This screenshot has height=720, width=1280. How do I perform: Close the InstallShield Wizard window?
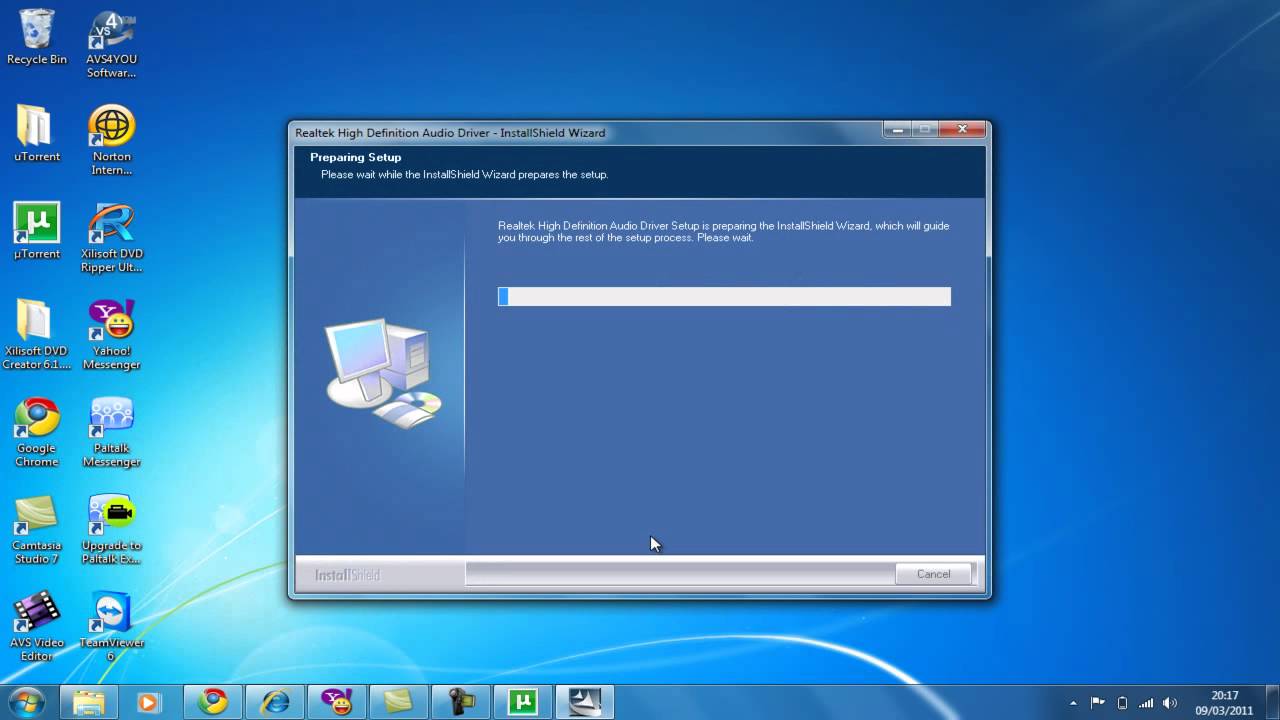click(x=963, y=130)
